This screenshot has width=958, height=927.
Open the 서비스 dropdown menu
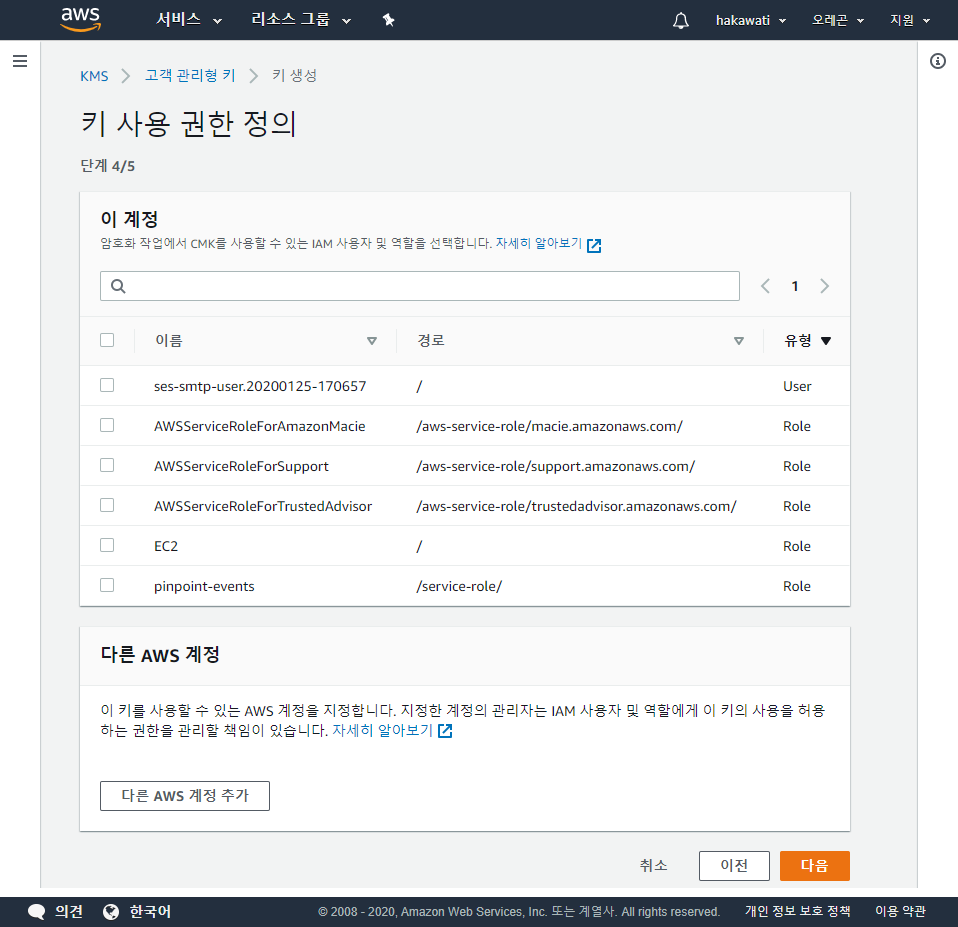[x=189, y=20]
